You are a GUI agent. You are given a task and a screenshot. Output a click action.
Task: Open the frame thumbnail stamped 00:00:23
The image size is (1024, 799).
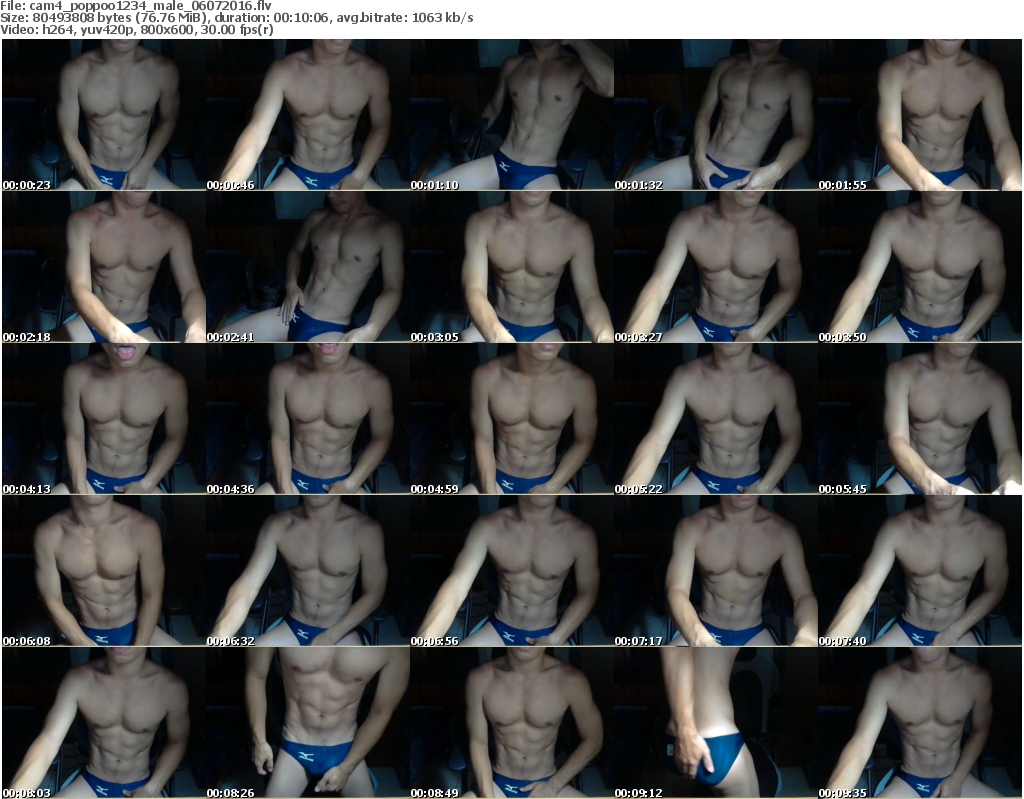(104, 115)
